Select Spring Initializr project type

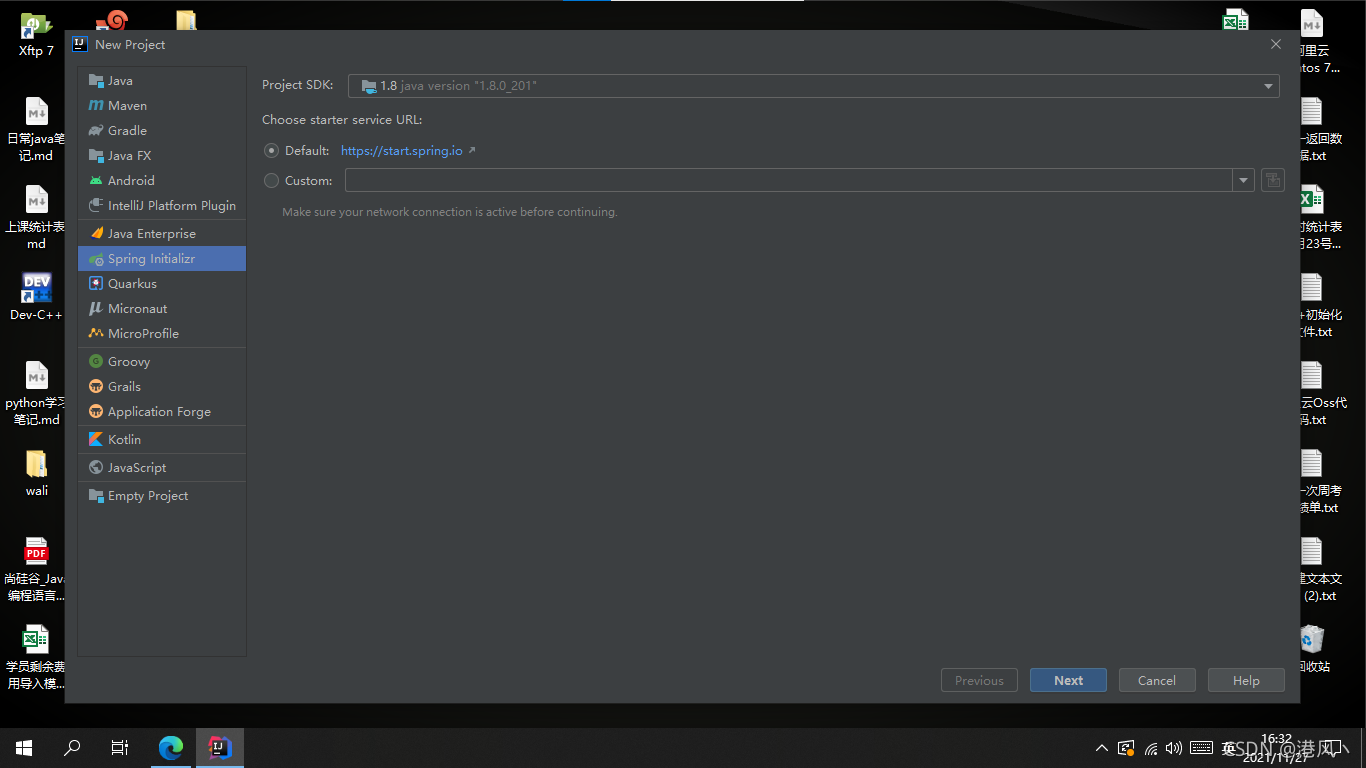tap(162, 259)
